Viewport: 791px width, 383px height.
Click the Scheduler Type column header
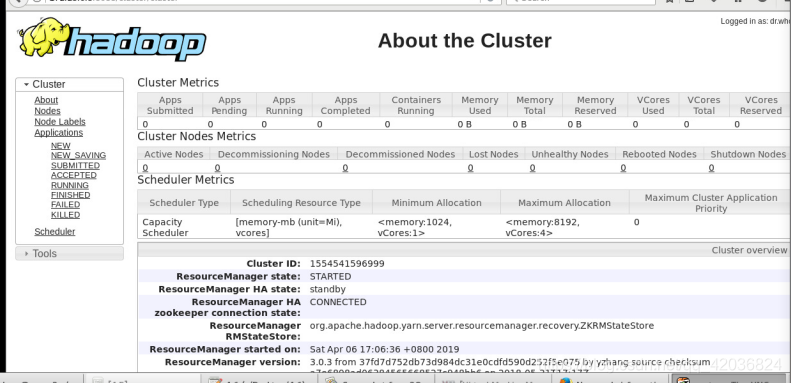click(184, 202)
